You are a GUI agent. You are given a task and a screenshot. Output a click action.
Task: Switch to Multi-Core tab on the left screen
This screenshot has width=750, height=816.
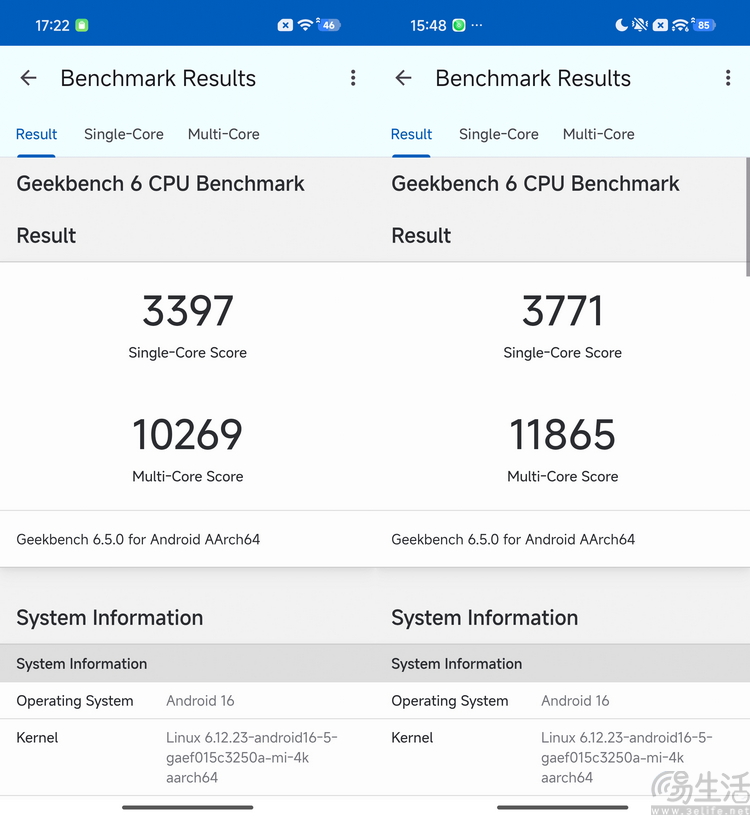coord(224,134)
